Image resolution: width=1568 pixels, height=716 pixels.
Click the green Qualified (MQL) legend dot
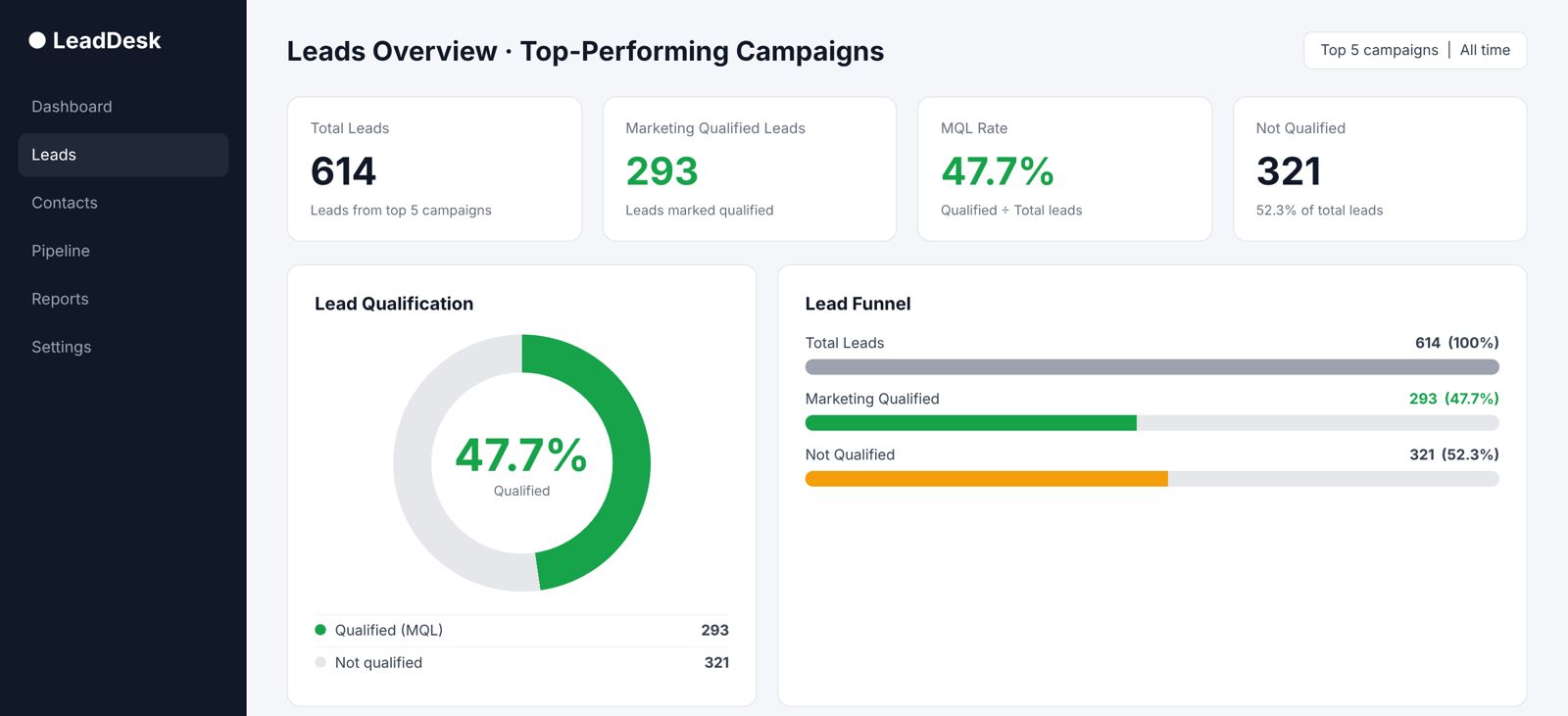[x=320, y=630]
